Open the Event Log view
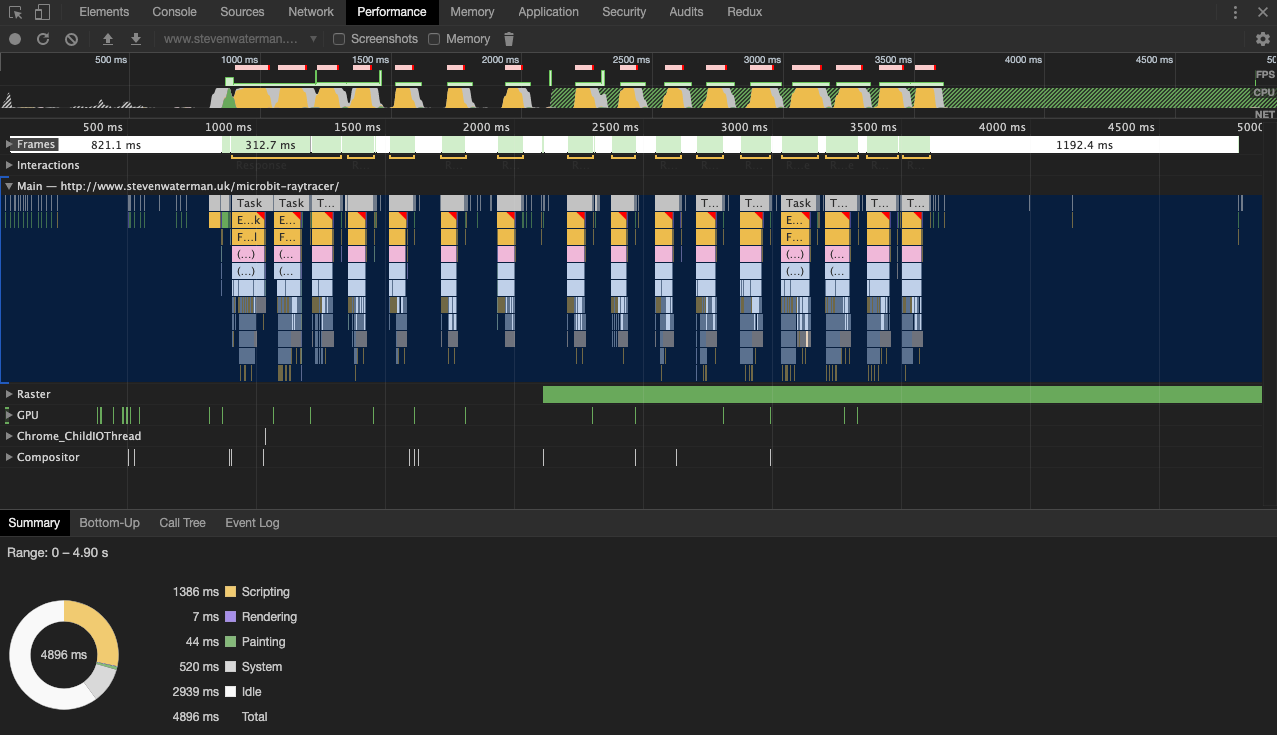 coord(252,522)
